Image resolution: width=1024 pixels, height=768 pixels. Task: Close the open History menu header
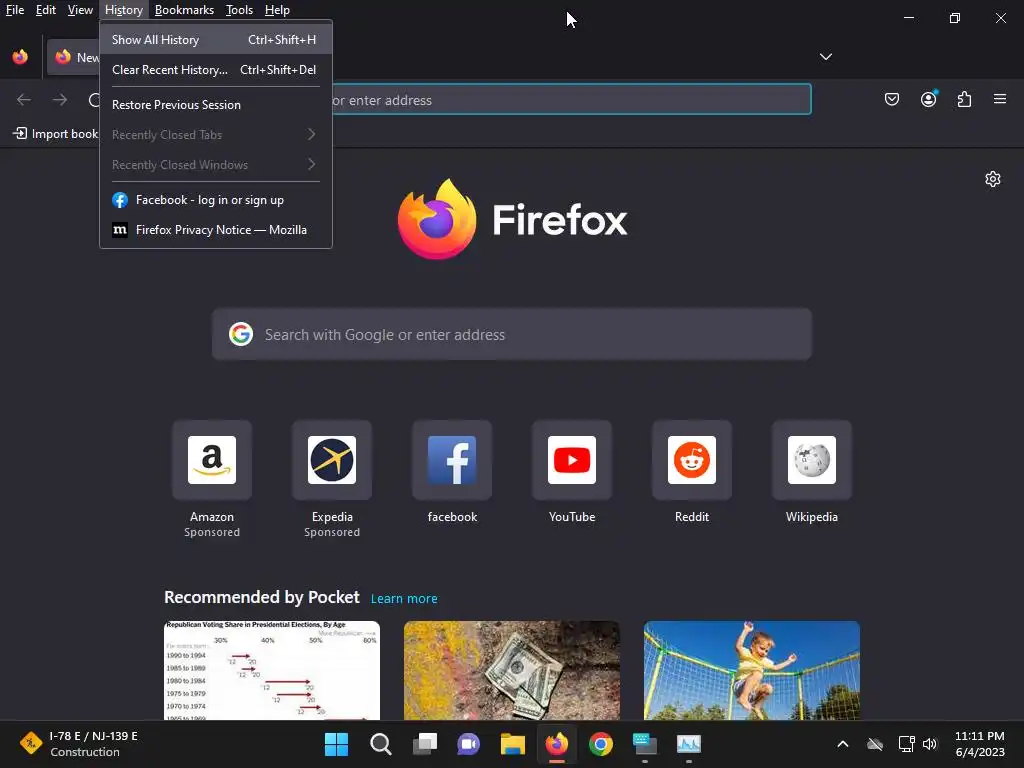(x=124, y=10)
